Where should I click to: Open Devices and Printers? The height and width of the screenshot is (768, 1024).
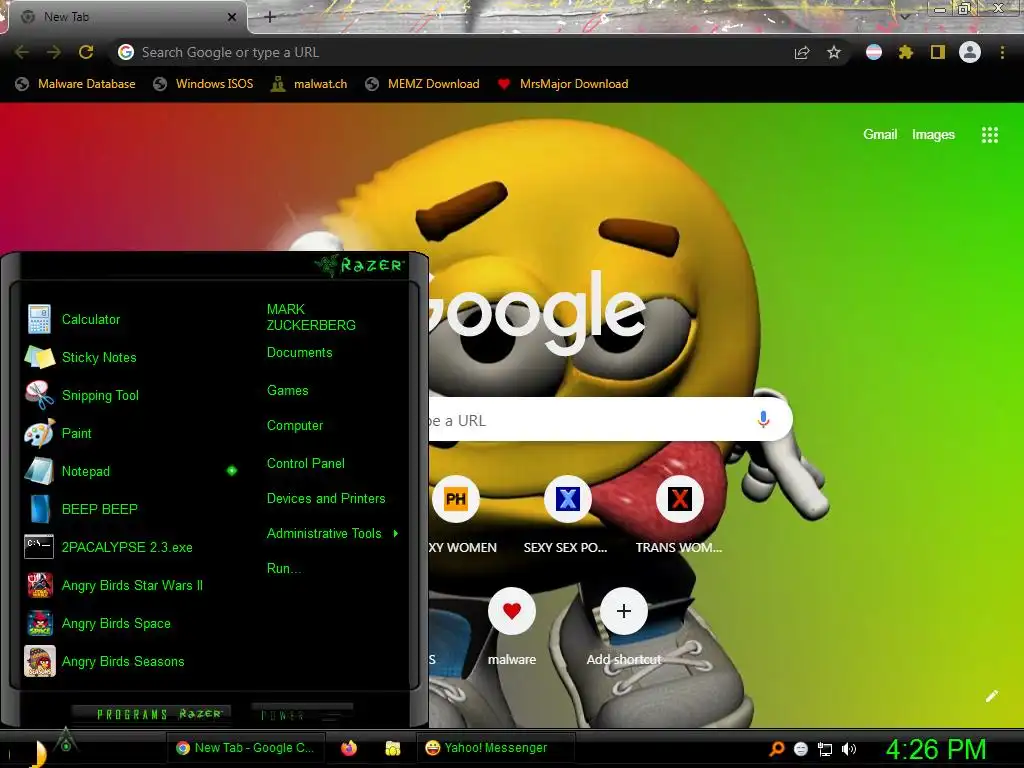326,498
